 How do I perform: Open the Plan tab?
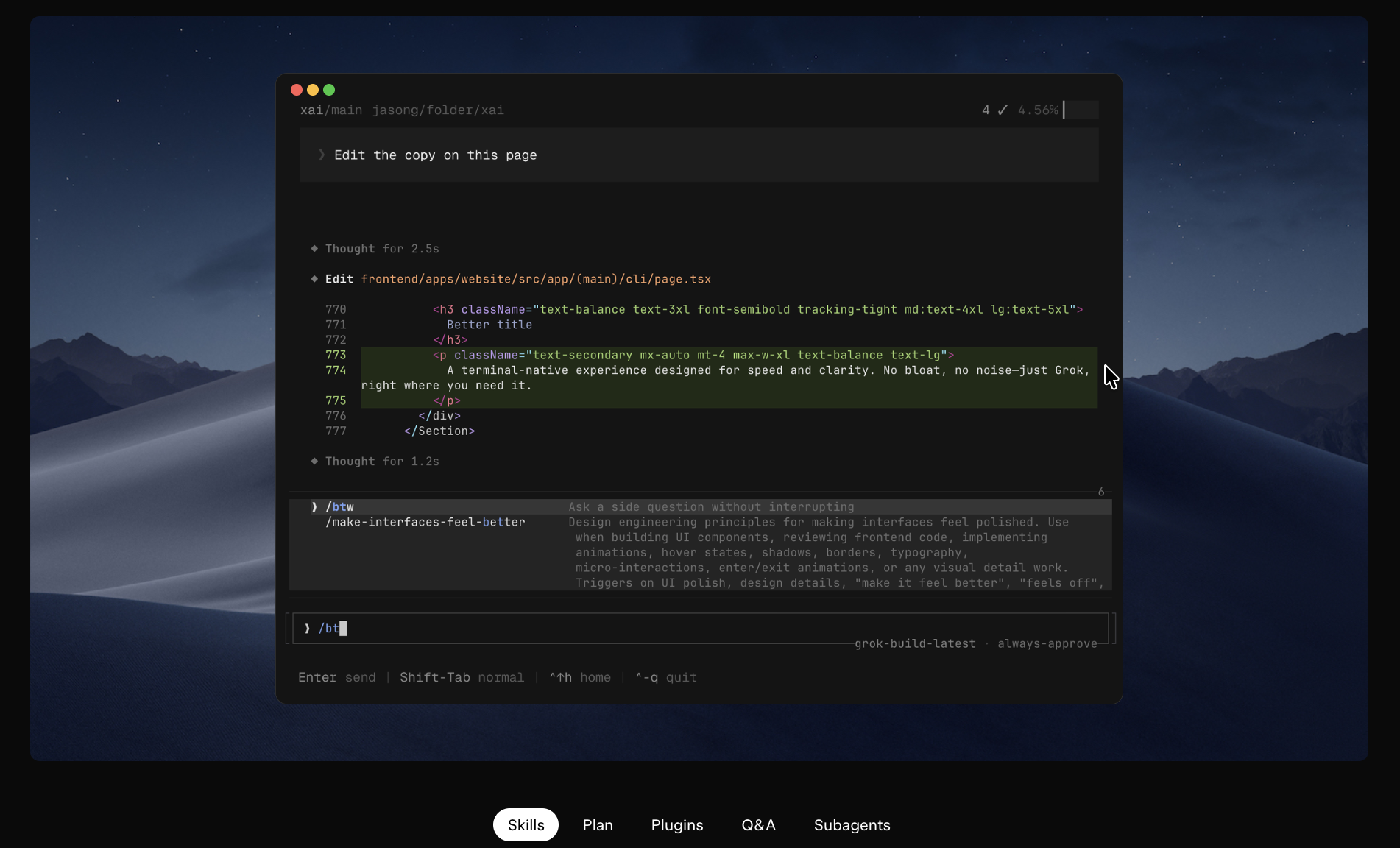coord(598,824)
